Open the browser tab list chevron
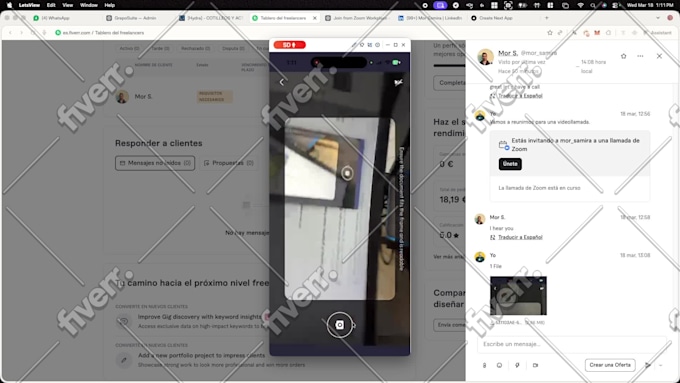This screenshot has height=383, width=680. click(658, 18)
